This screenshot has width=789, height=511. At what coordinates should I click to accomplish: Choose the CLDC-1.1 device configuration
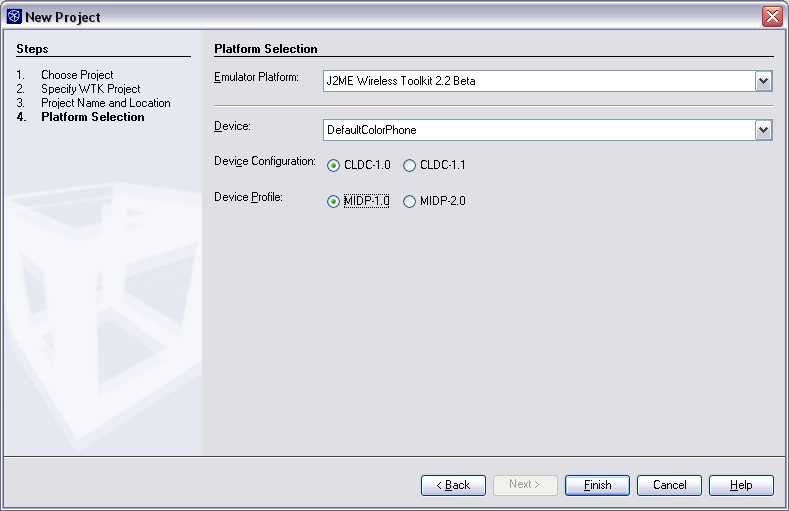click(x=409, y=166)
